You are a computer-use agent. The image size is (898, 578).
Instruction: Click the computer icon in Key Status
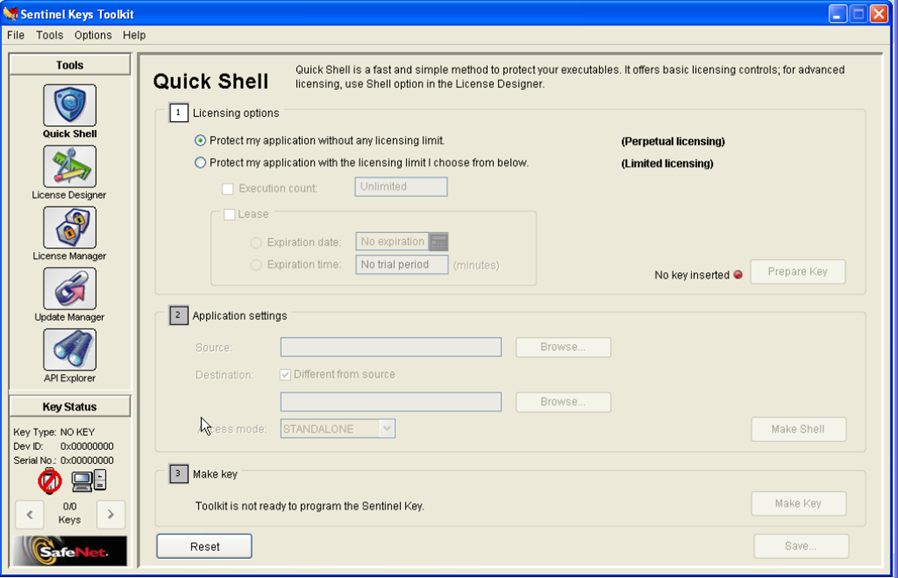click(88, 481)
